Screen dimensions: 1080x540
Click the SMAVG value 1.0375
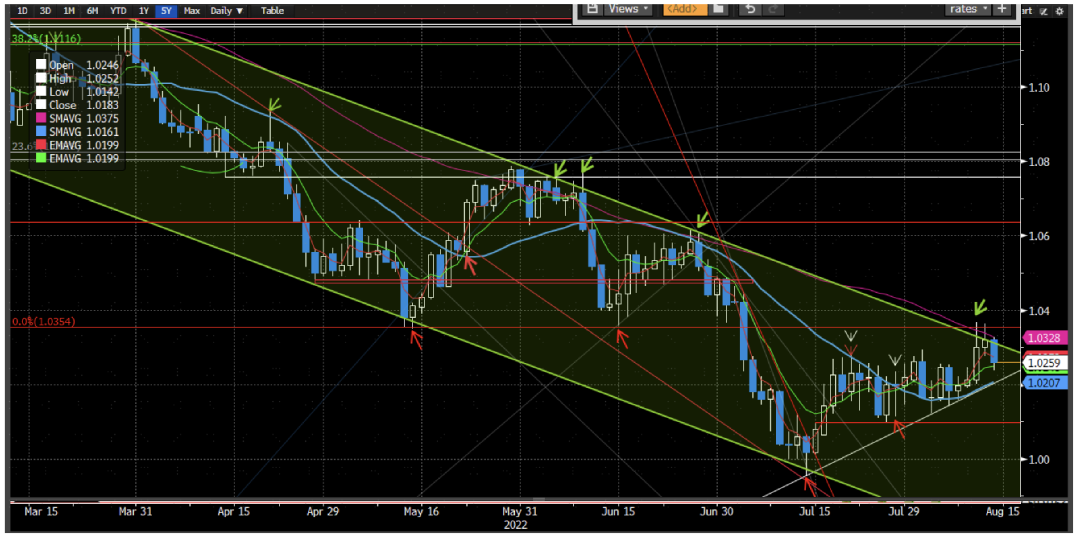click(x=103, y=118)
